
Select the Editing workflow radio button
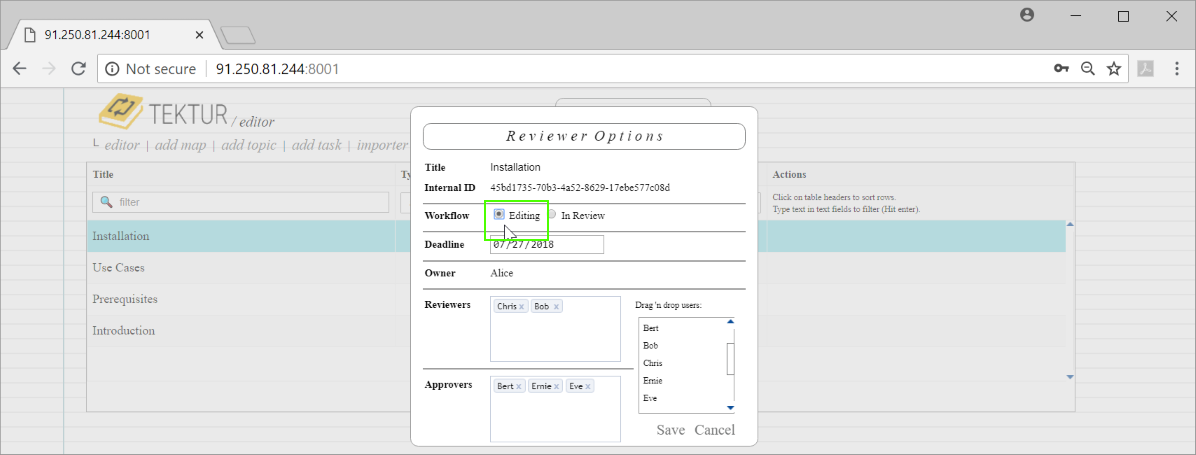499,214
